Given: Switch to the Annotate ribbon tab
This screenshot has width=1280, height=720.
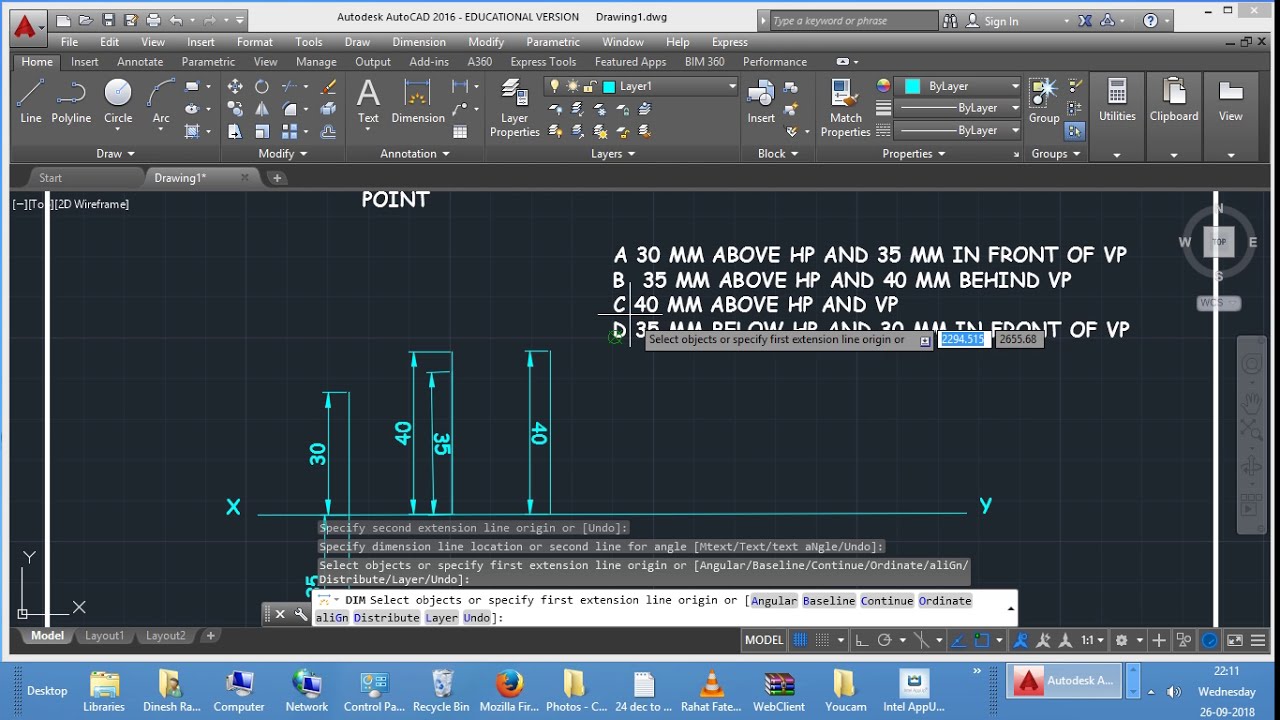Looking at the screenshot, I should (140, 62).
